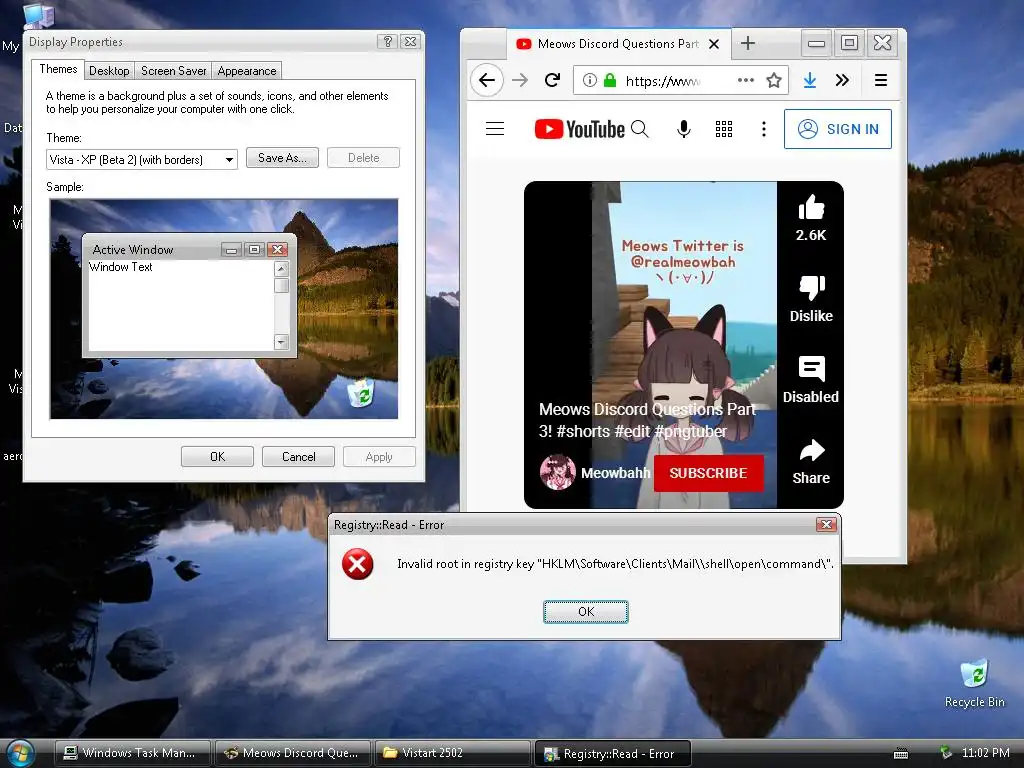Select the Recycle Bin desktop icon
This screenshot has width=1024, height=768.
(x=974, y=683)
